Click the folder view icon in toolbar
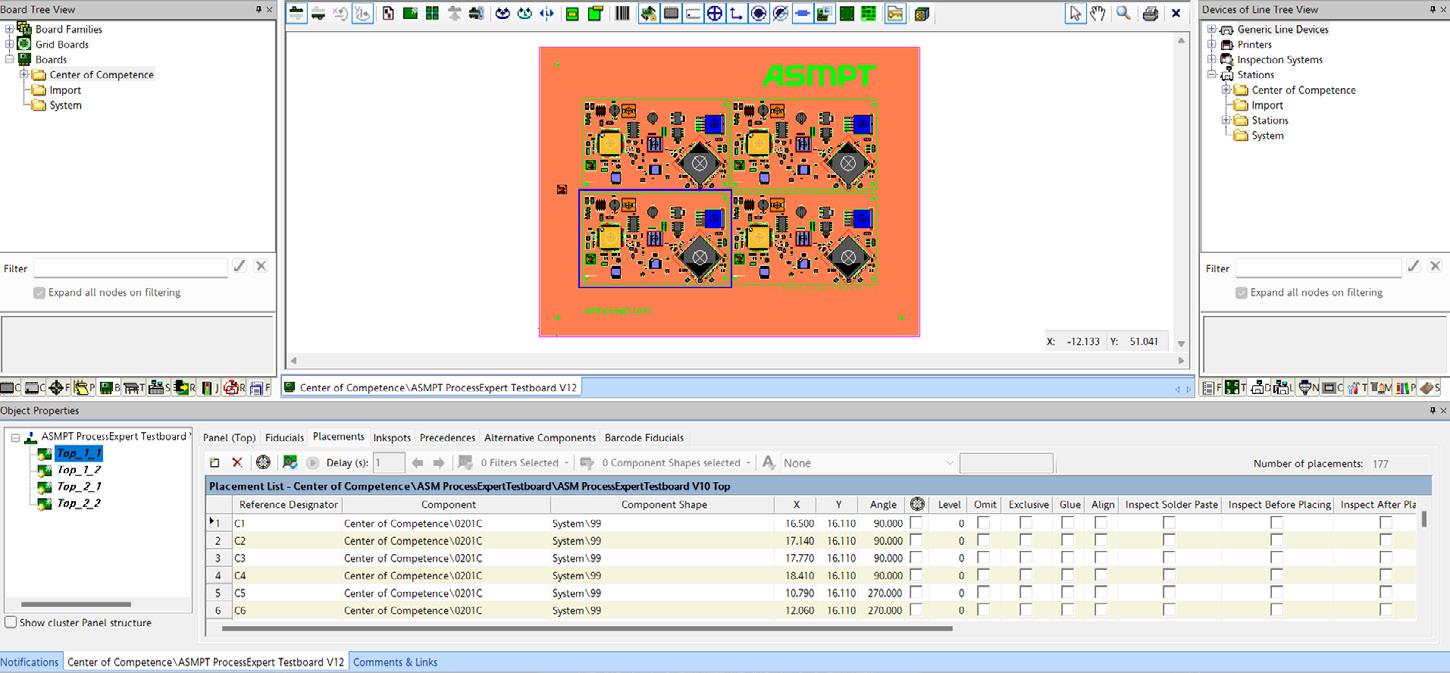The image size is (1450, 673). 894,13
